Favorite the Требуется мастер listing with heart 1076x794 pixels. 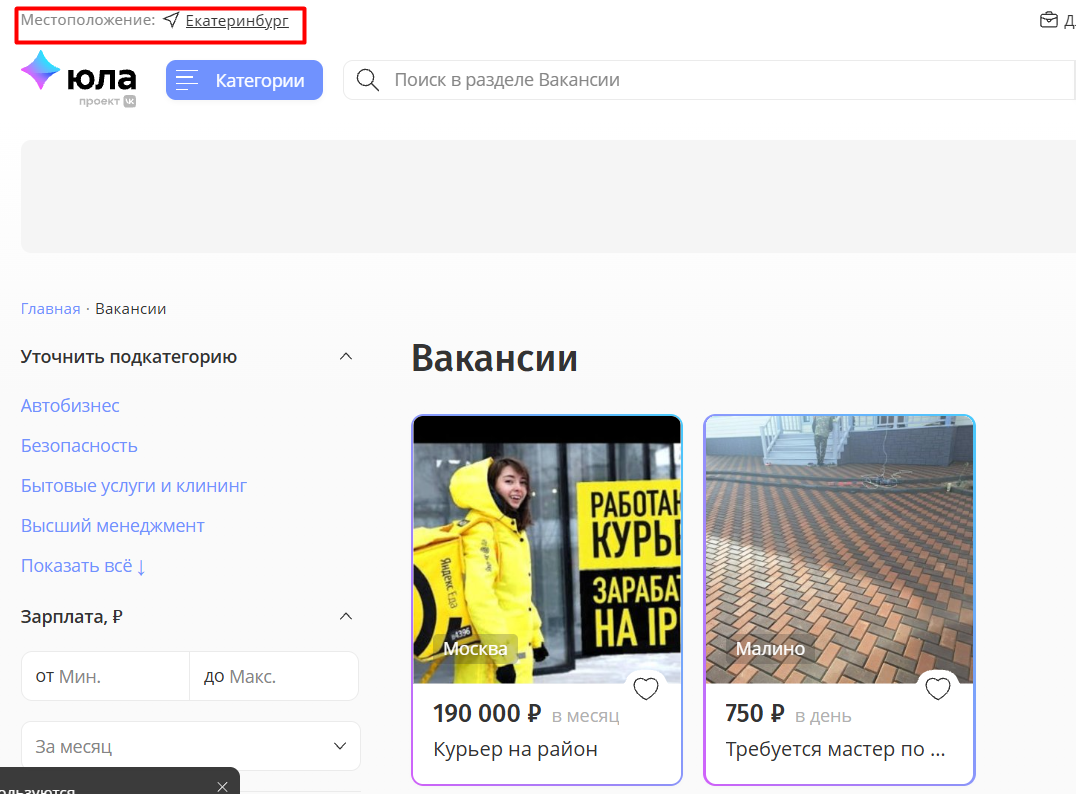pos(937,689)
